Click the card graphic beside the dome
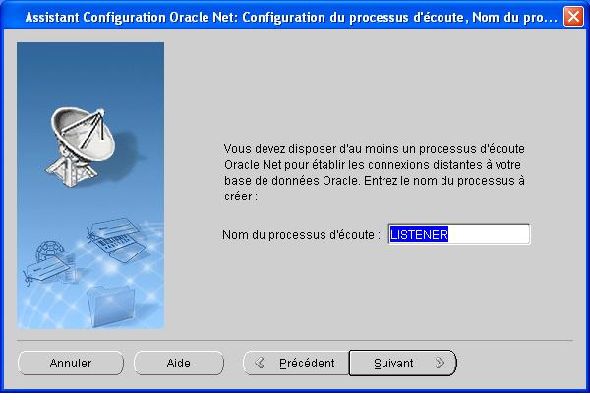Image resolution: width=590 pixels, height=400 pixels. [45, 270]
